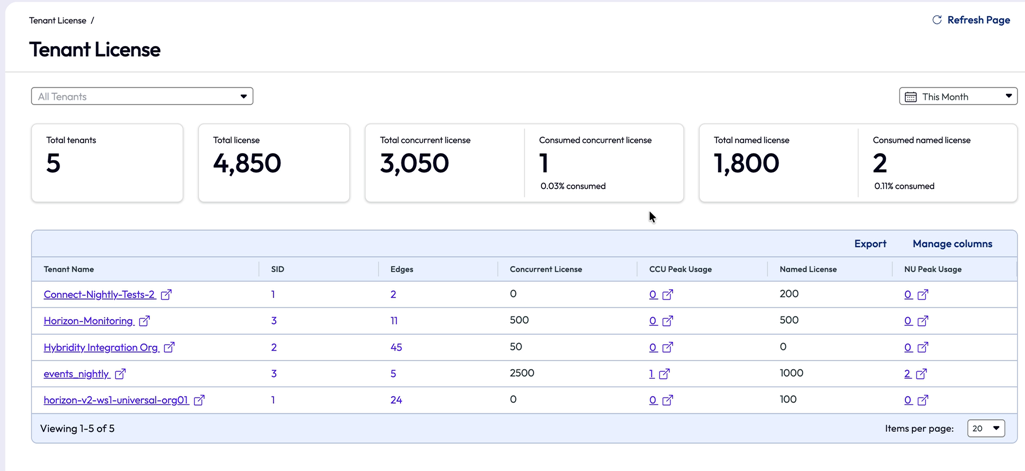Viewport: 1025px width, 471px height.
Task: Sort by the Concurrent License column header
Action: [546, 269]
